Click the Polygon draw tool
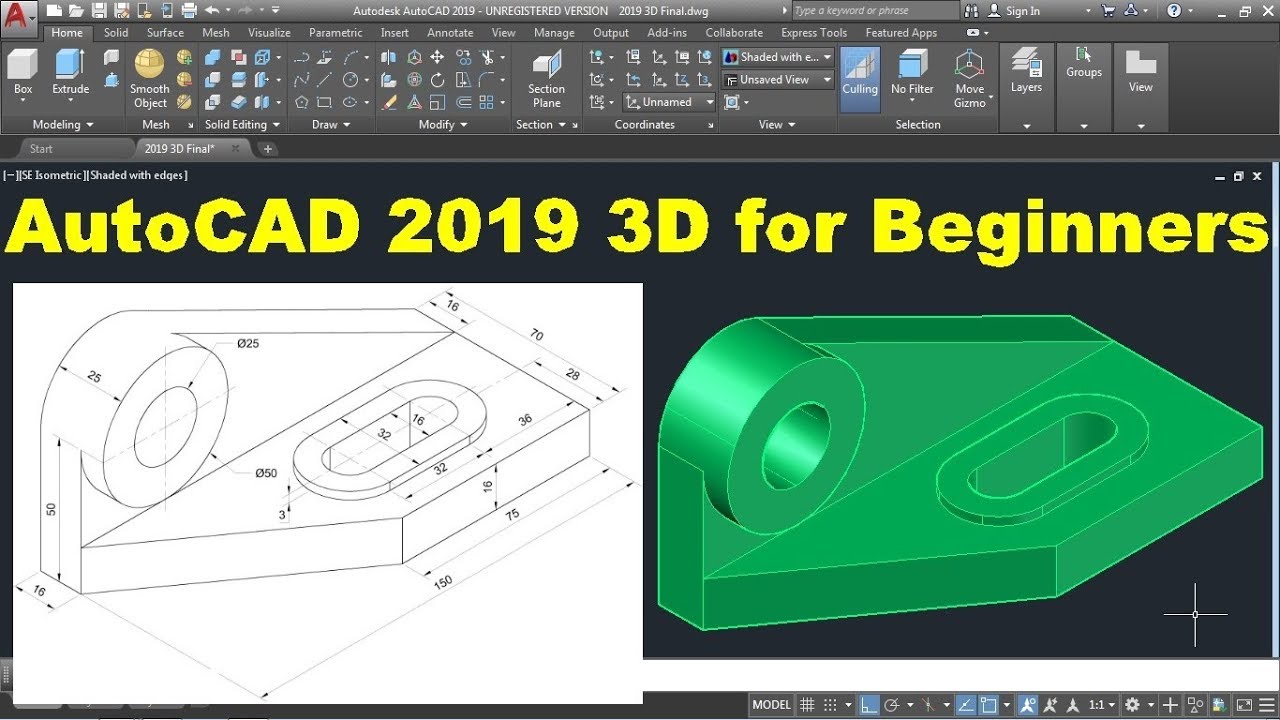The height and width of the screenshot is (720, 1280). 301,102
